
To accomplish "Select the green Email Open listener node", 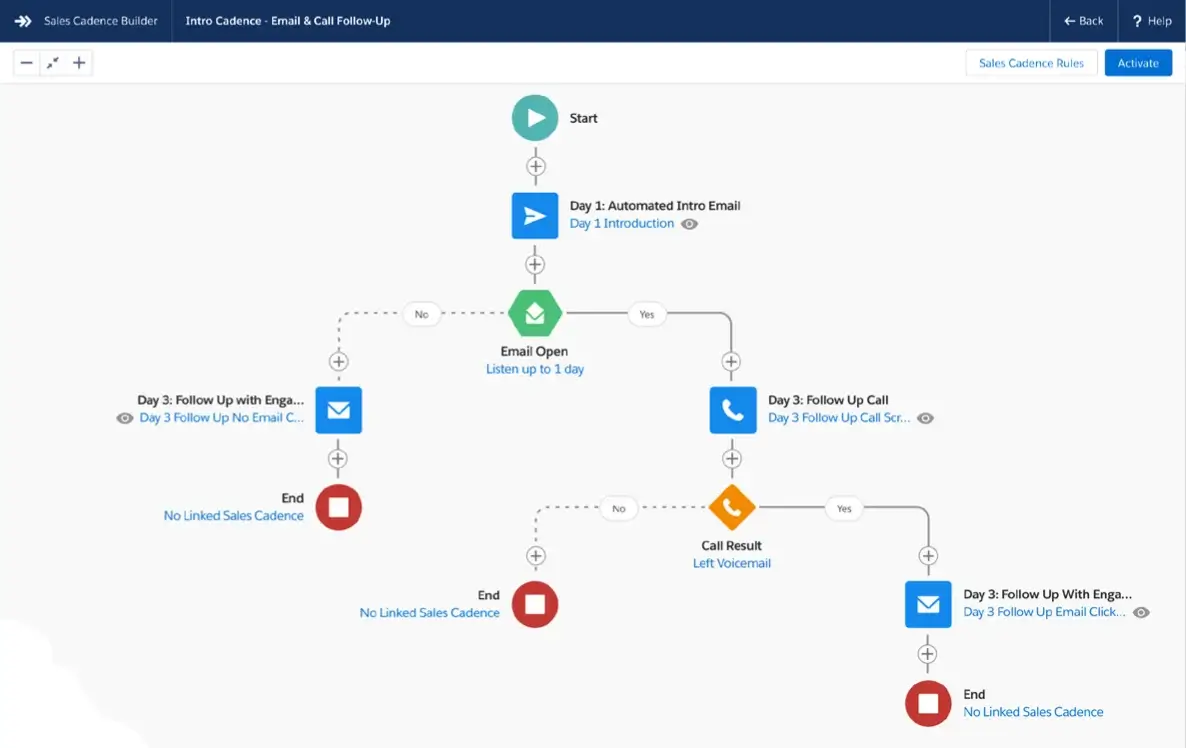I will (x=535, y=313).
